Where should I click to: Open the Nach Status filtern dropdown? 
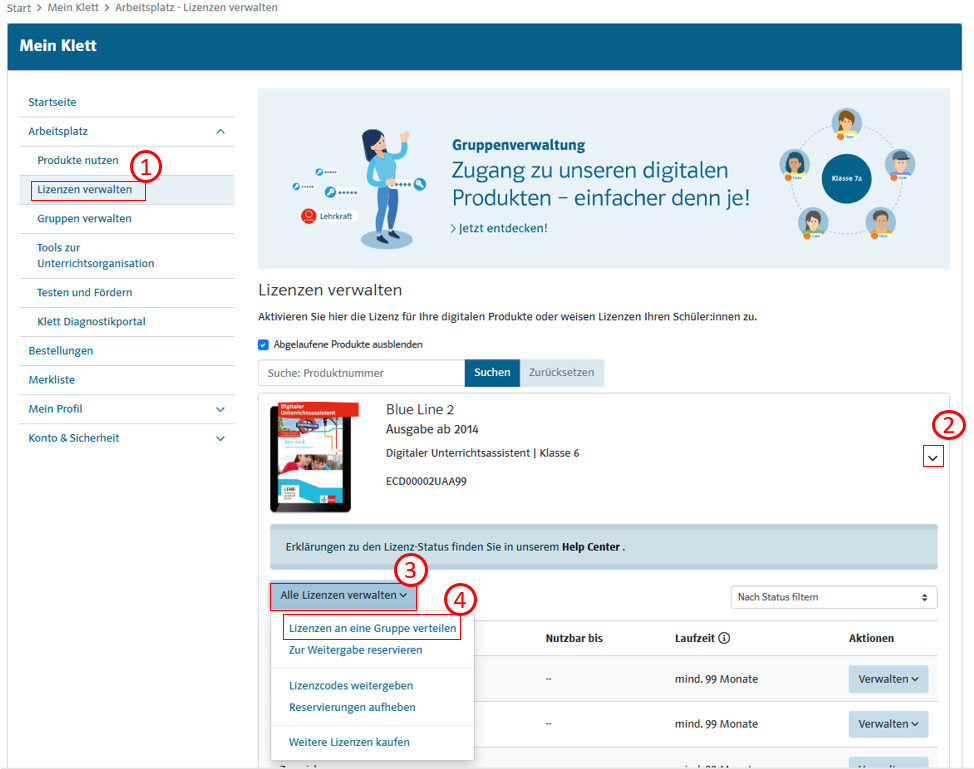tap(833, 597)
